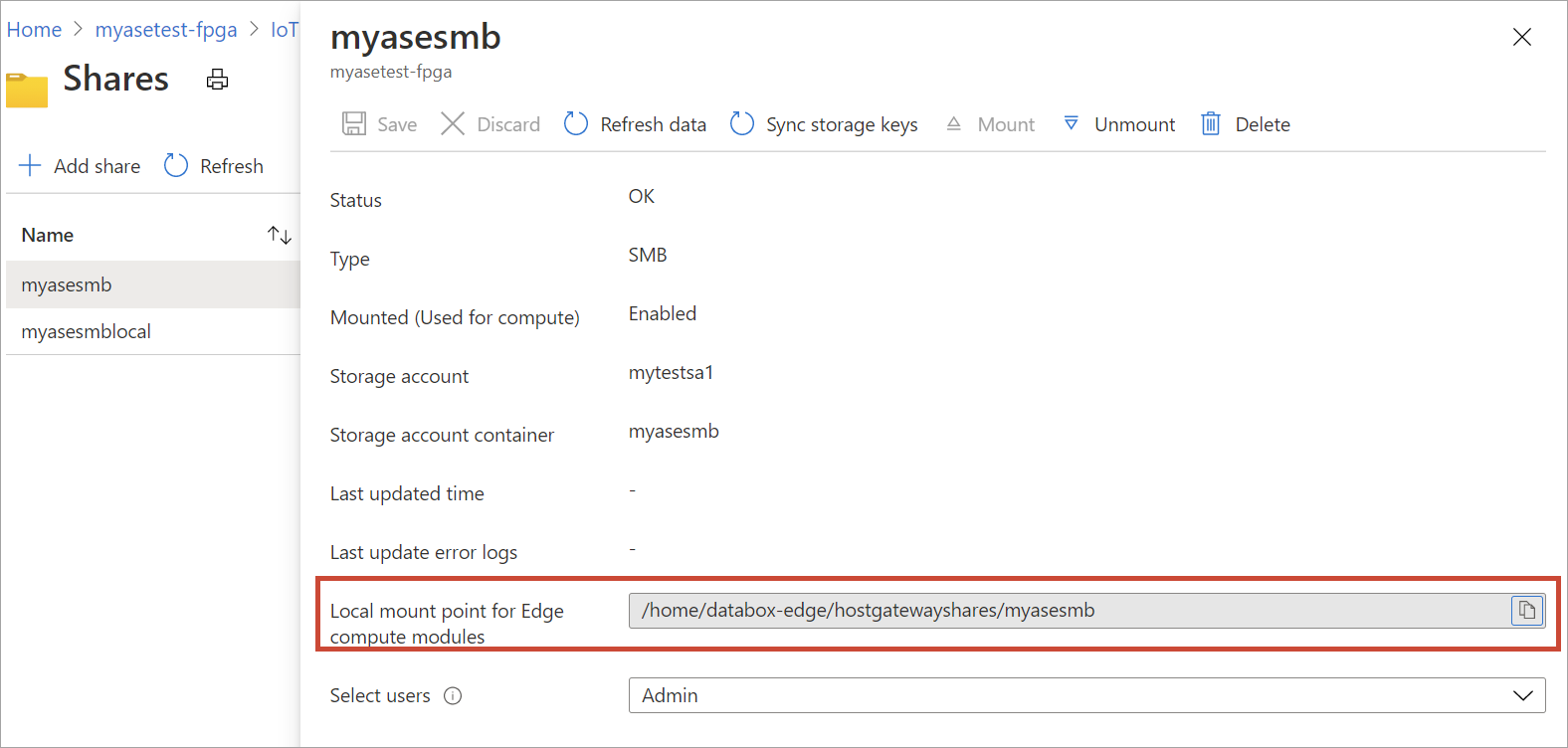Screen dimensions: 1568x748
Task: Click the print icon next to Shares
Action: 217,80
